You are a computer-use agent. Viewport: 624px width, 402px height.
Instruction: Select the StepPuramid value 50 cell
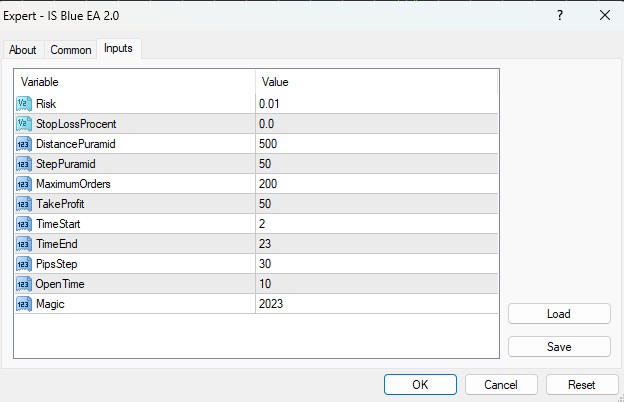(376, 164)
